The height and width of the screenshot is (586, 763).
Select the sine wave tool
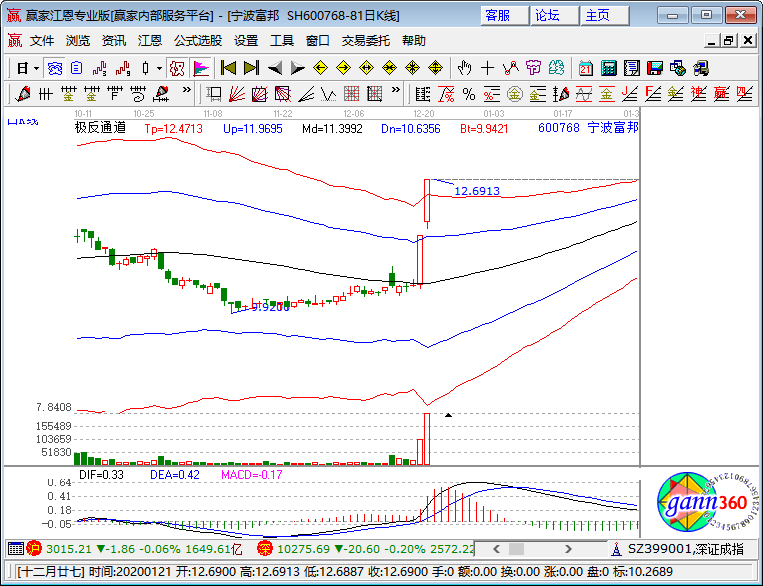(583, 93)
